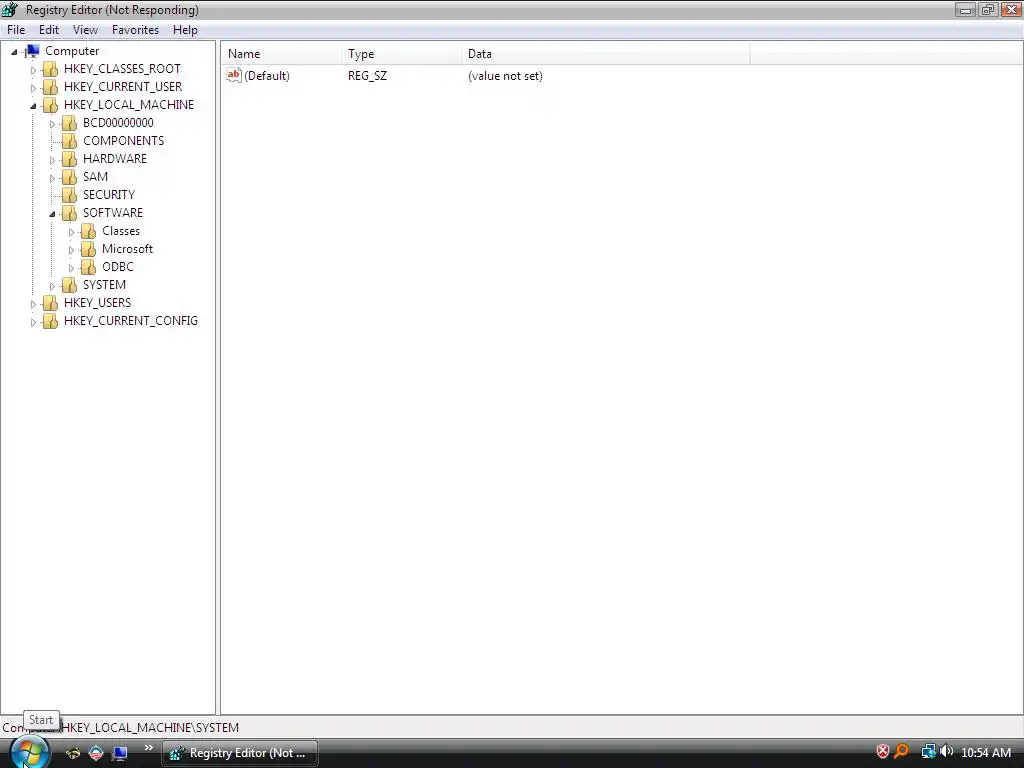Click the network tray icon
This screenshot has width=1024, height=768.
928,752
